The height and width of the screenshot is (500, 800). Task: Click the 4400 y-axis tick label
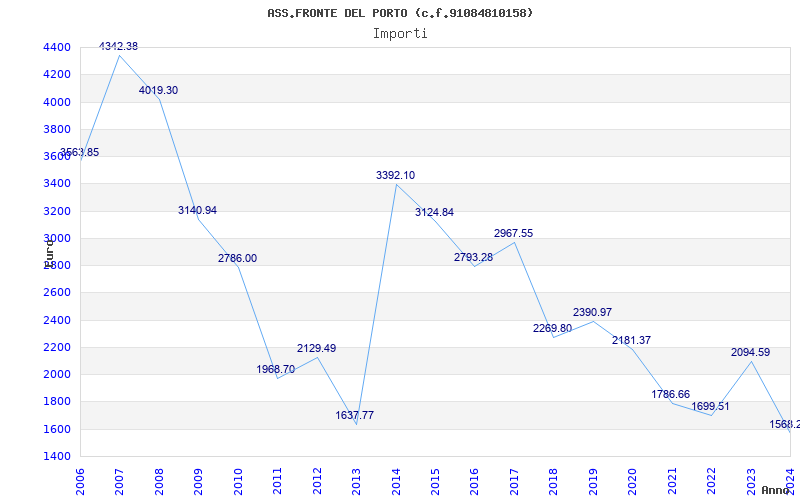pyautogui.click(x=57, y=47)
